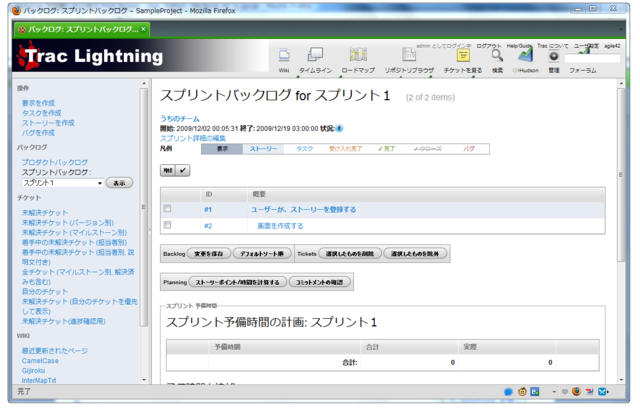Viewport: 640px width, 413px height.
Task: Open the うちのチーム team link
Action: point(180,119)
